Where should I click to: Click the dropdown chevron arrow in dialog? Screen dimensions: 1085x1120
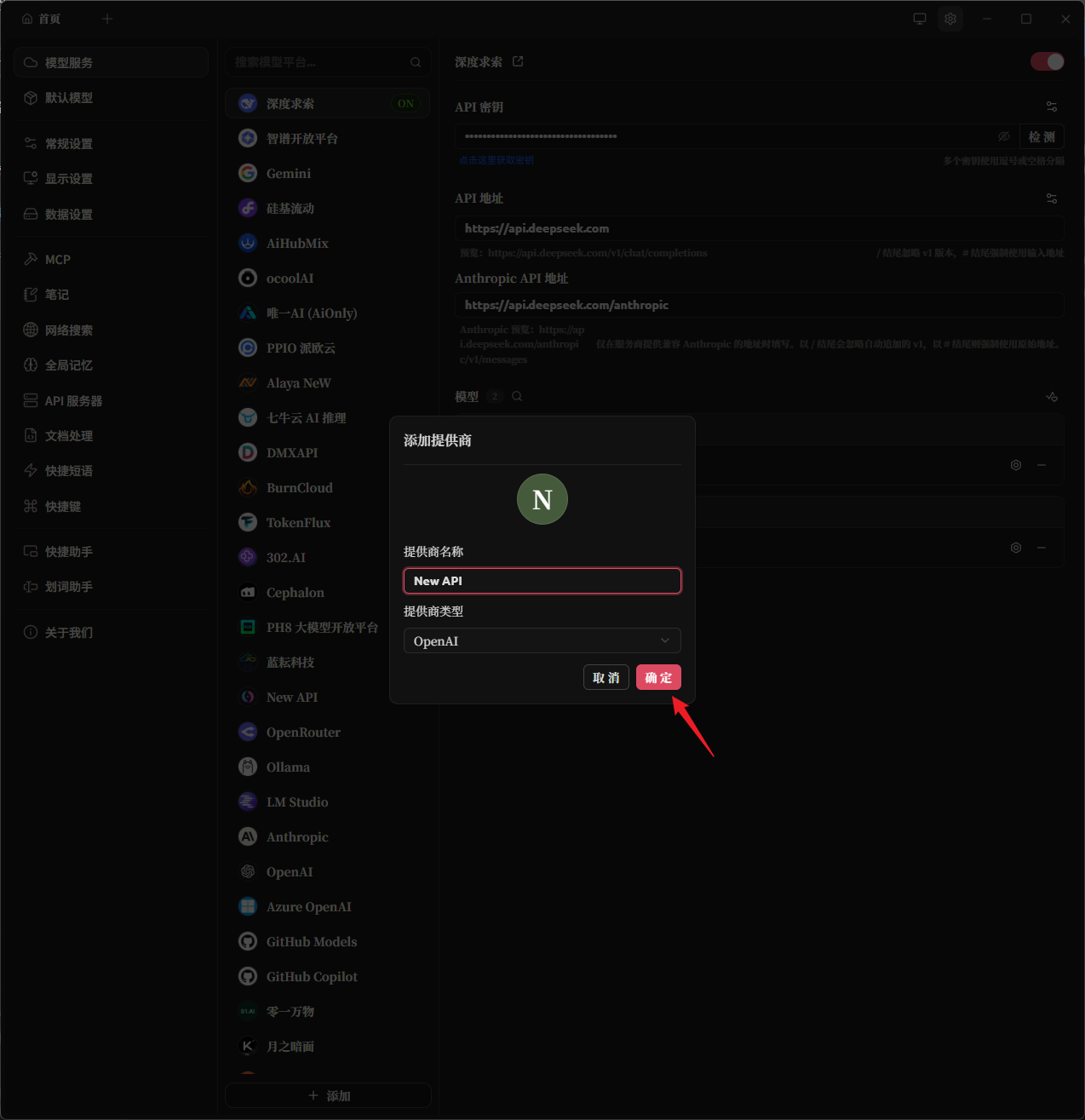[x=665, y=640]
